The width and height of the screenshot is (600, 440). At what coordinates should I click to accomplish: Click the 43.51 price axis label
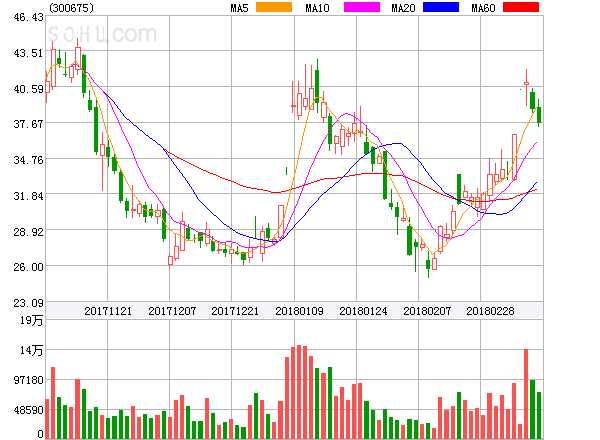click(28, 53)
